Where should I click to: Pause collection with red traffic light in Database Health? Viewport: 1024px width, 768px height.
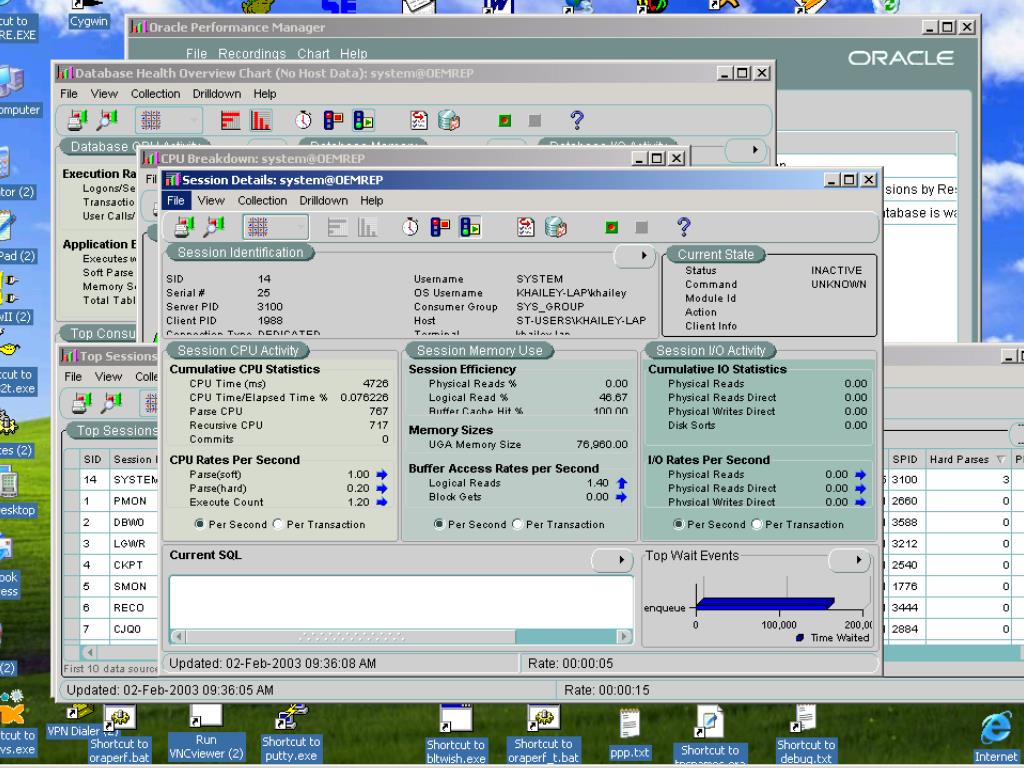333,120
